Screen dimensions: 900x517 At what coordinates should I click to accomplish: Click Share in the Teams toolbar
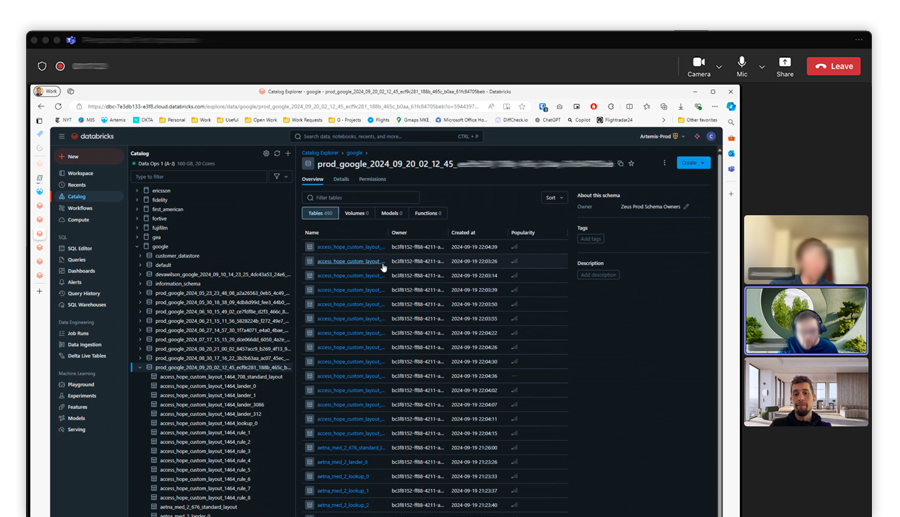click(785, 67)
